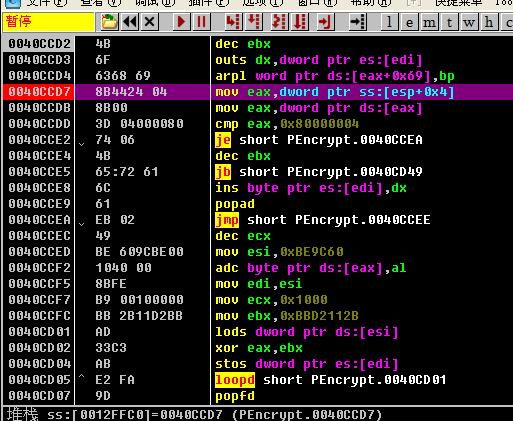
Task: Close the debugged program with the X icon
Action: coord(150,22)
